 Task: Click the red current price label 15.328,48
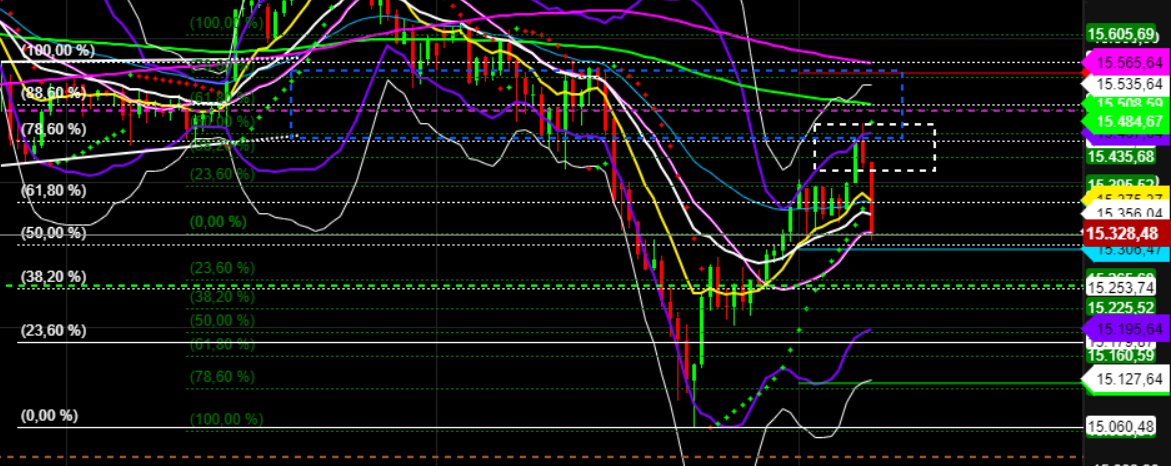[x=1122, y=234]
